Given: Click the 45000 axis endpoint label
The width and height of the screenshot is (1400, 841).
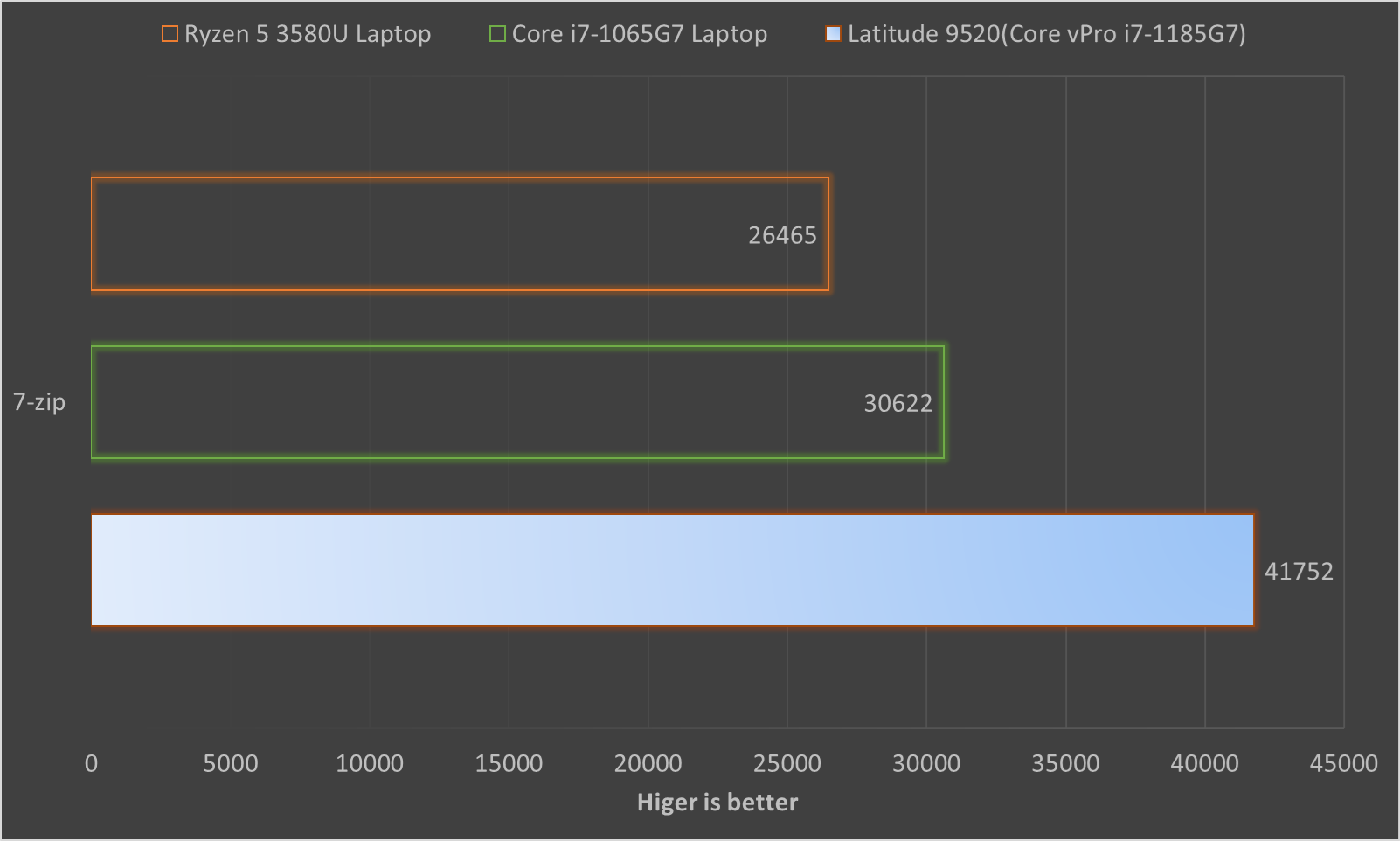Looking at the screenshot, I should 1344,762.
